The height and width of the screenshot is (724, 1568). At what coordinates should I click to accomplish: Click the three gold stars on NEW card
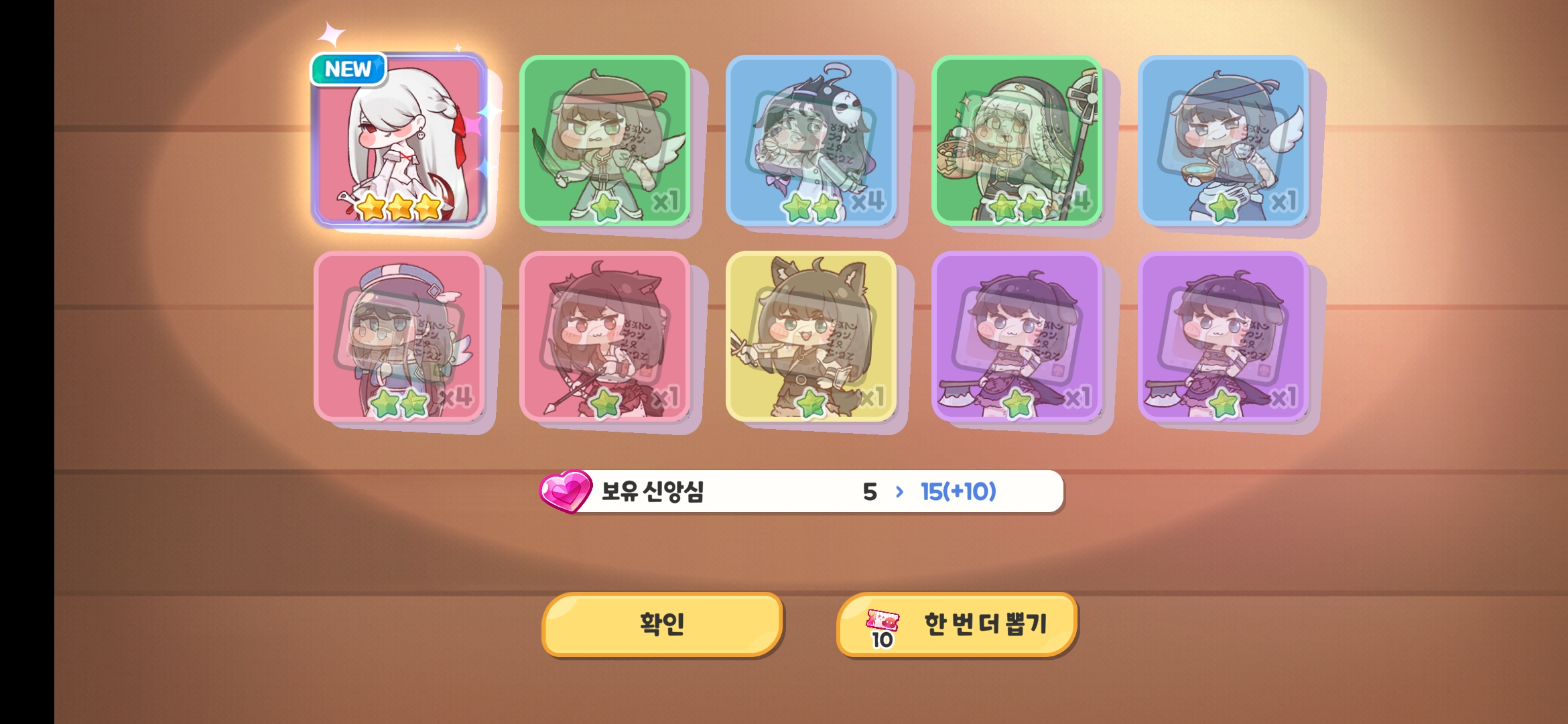point(399,208)
